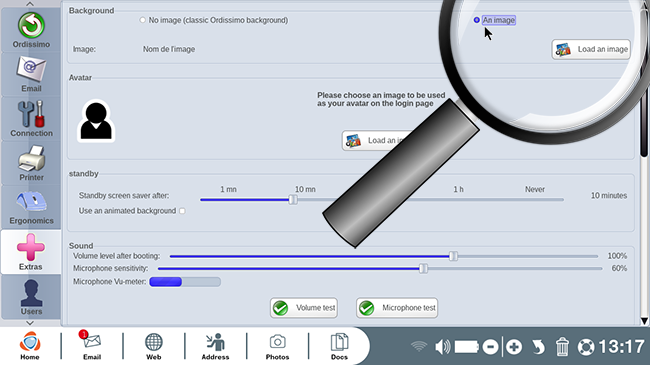Select the No image background option

click(x=143, y=20)
